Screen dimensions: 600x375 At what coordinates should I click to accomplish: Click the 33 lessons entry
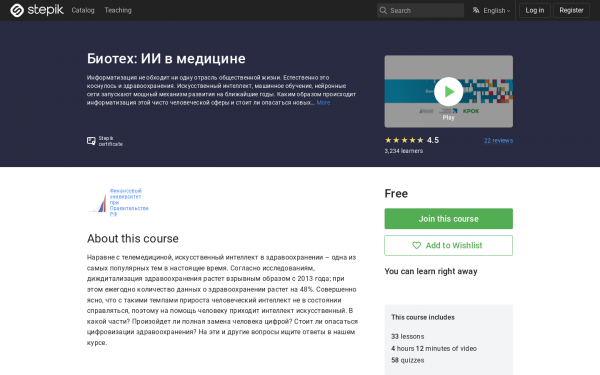408,336
